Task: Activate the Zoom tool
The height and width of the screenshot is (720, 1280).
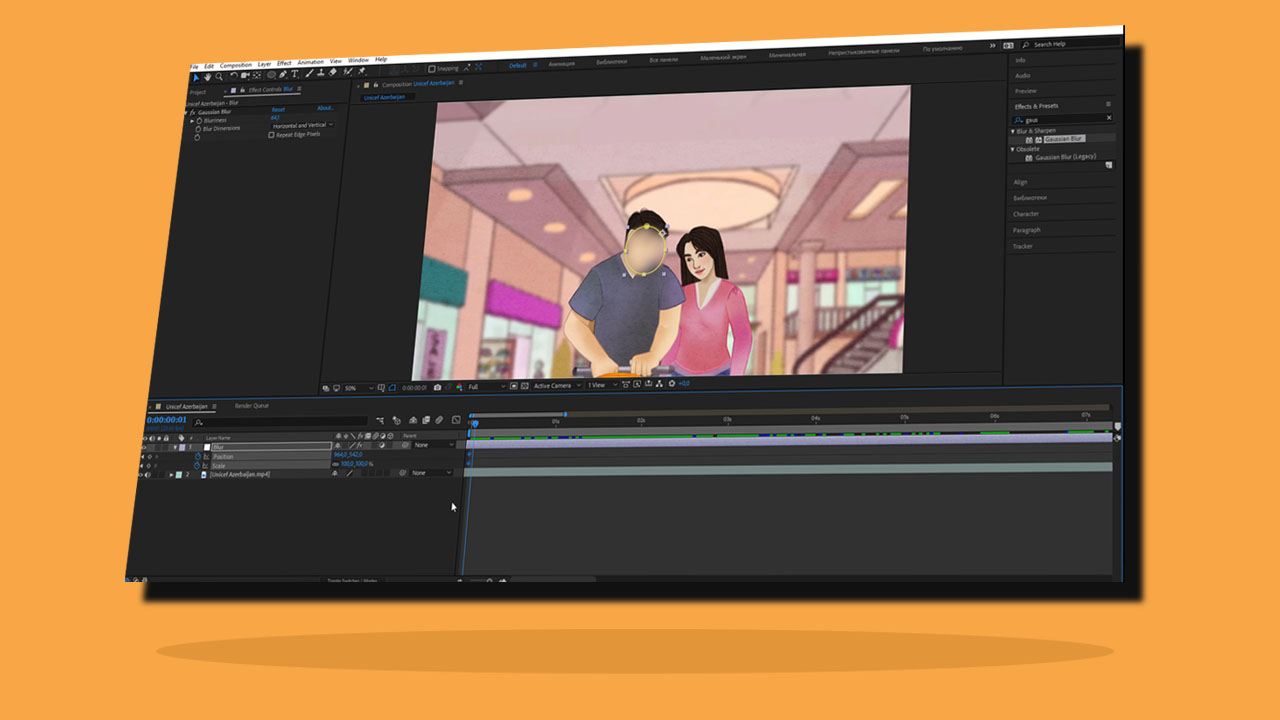Action: [x=220, y=75]
